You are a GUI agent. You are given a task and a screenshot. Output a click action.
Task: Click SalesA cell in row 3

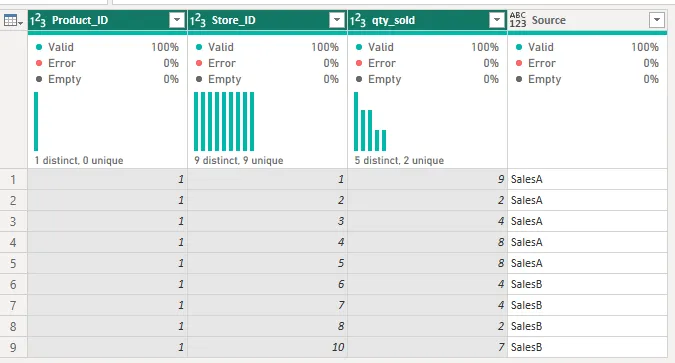point(588,221)
